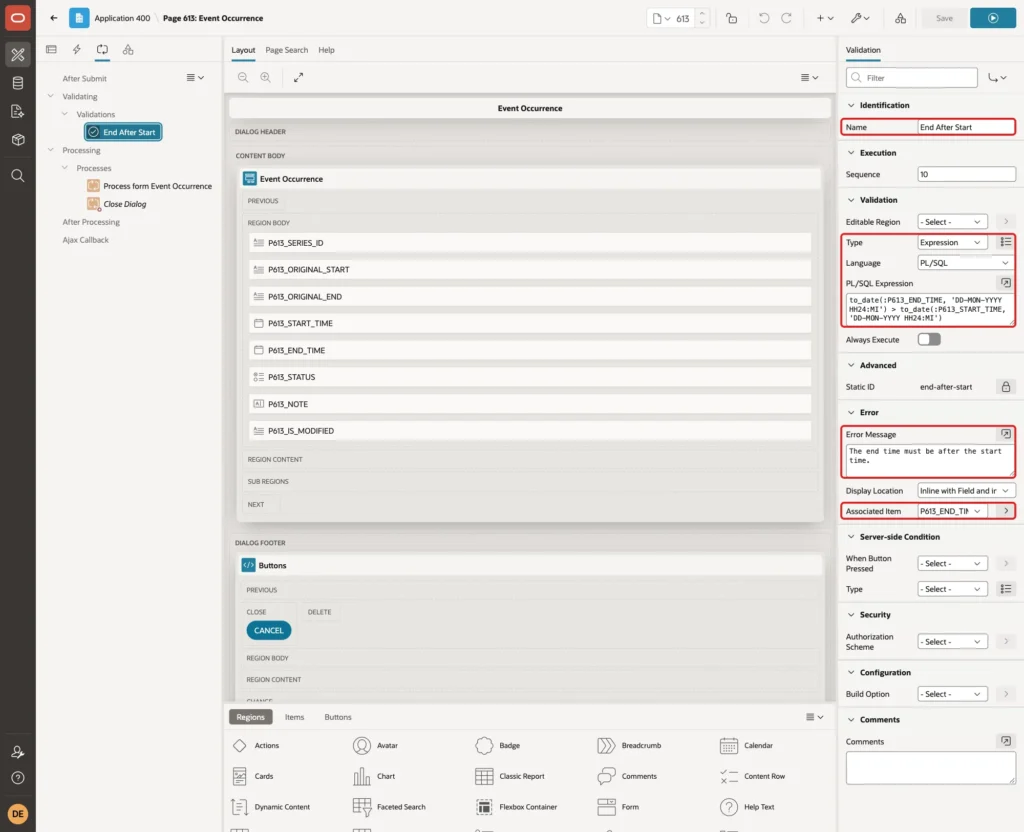Open the validation Type Expression dropdown
The width and height of the screenshot is (1024, 832).
pyautogui.click(x=952, y=242)
